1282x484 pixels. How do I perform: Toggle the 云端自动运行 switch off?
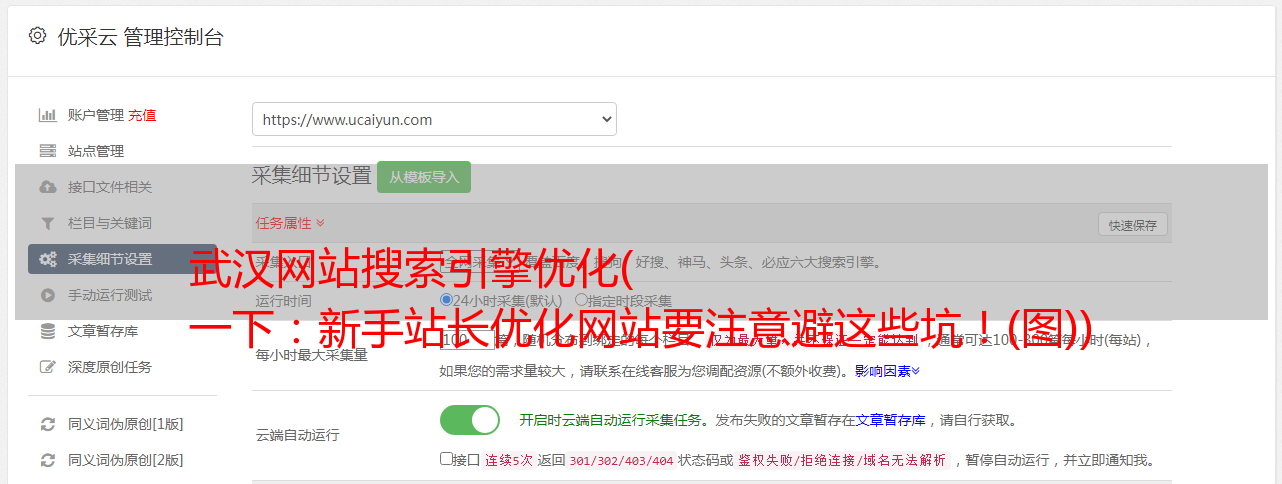tap(470, 420)
